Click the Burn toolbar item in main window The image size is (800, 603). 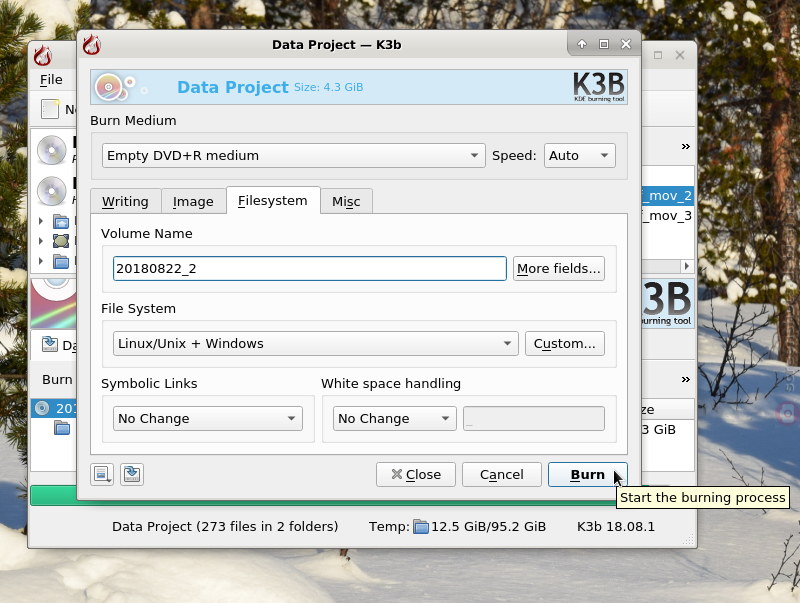57,380
